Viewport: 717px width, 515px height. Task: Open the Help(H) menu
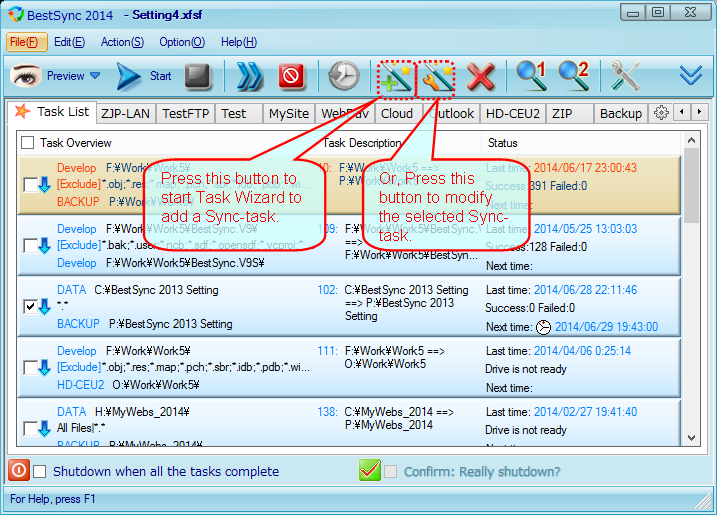coord(239,42)
